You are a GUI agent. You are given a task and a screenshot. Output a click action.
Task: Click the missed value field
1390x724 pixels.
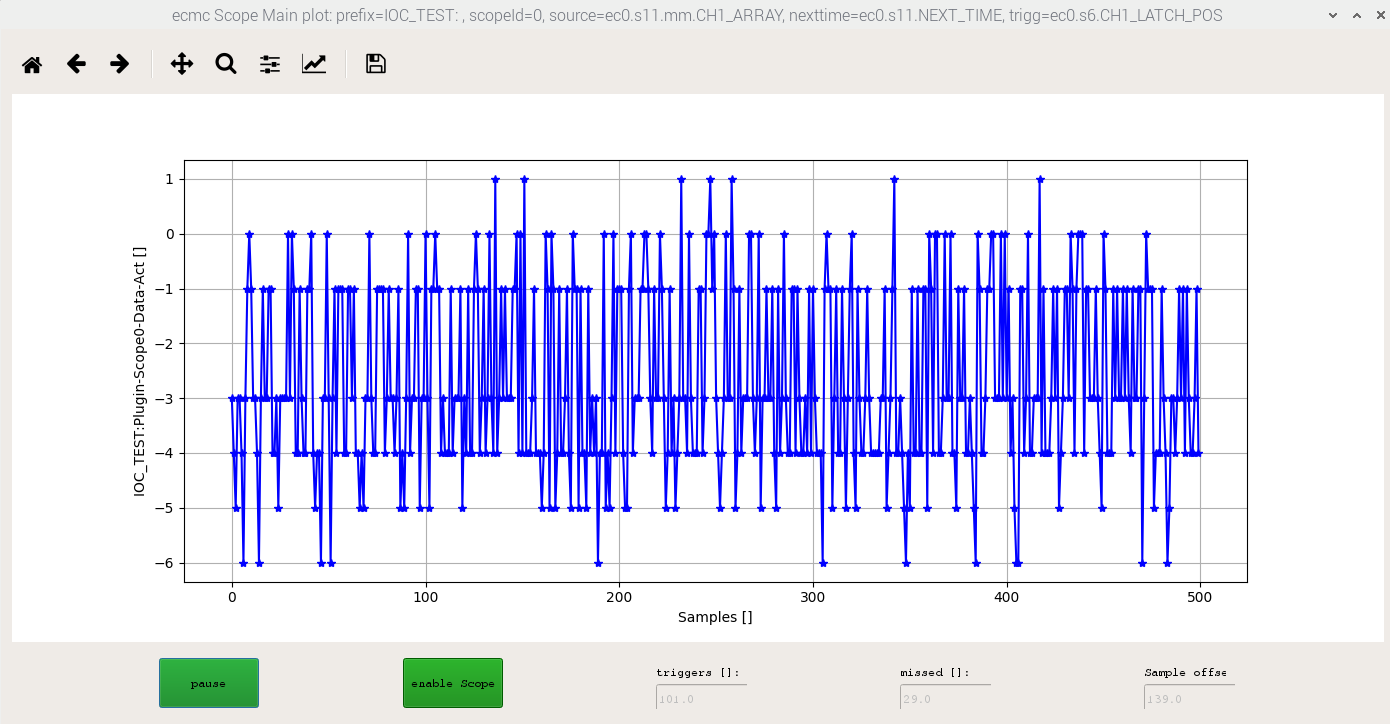click(945, 698)
